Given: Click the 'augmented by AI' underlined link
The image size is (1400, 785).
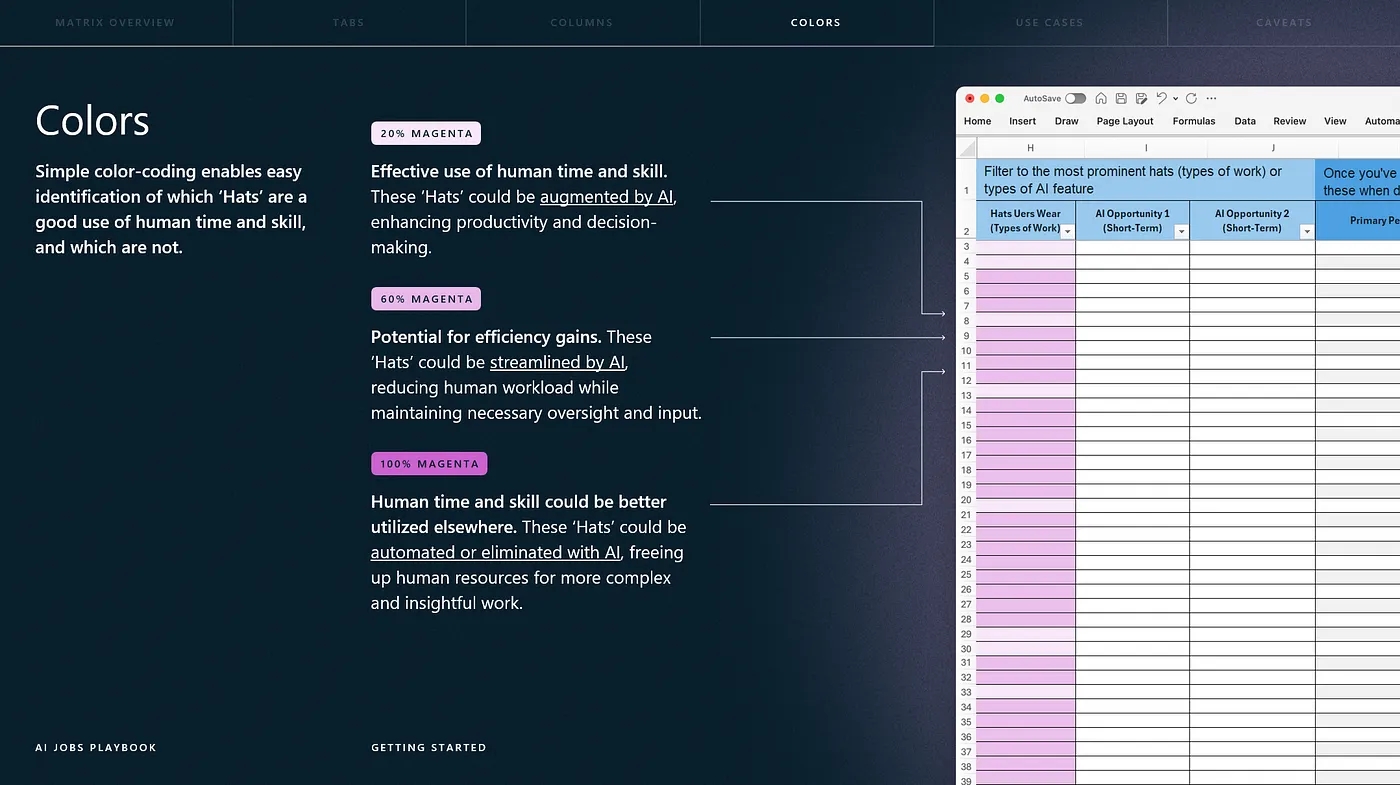Looking at the screenshot, I should click(606, 197).
